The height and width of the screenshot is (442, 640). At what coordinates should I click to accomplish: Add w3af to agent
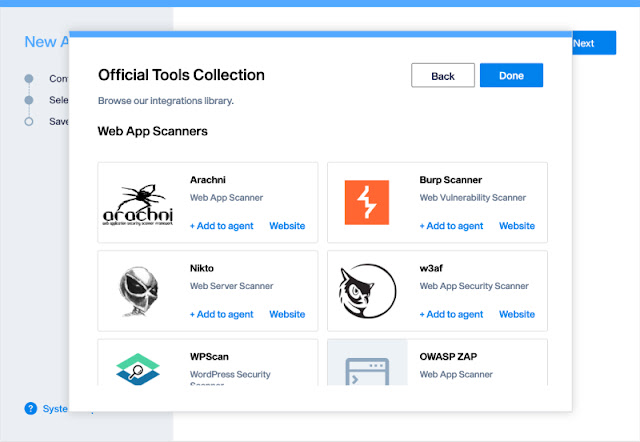(451, 314)
